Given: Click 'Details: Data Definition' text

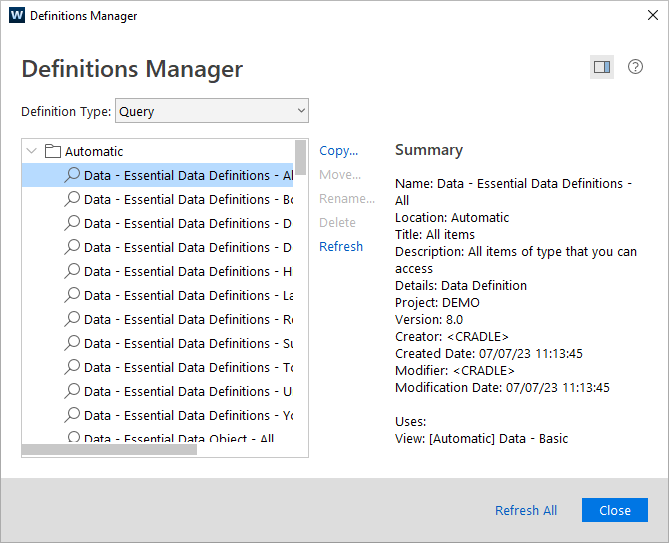Looking at the screenshot, I should coord(461,285).
